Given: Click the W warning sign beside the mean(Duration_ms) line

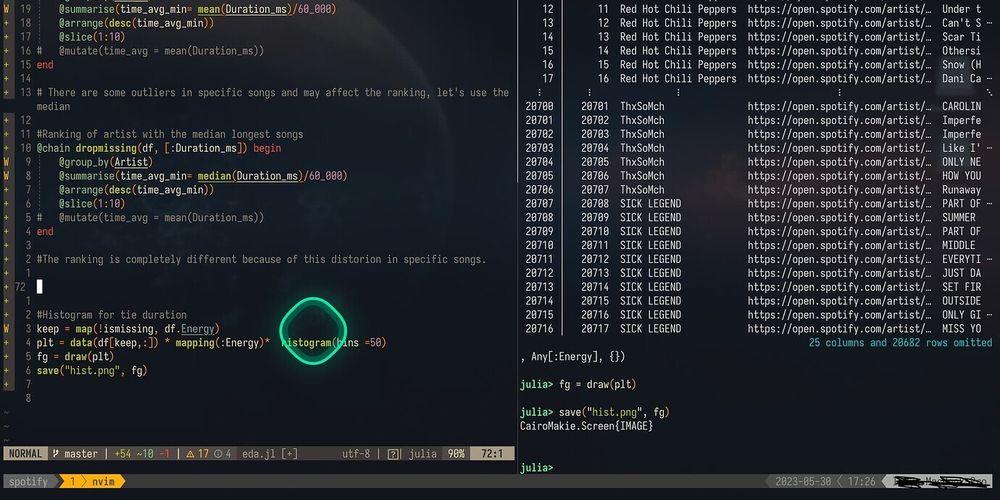Looking at the screenshot, I should [x=7, y=8].
